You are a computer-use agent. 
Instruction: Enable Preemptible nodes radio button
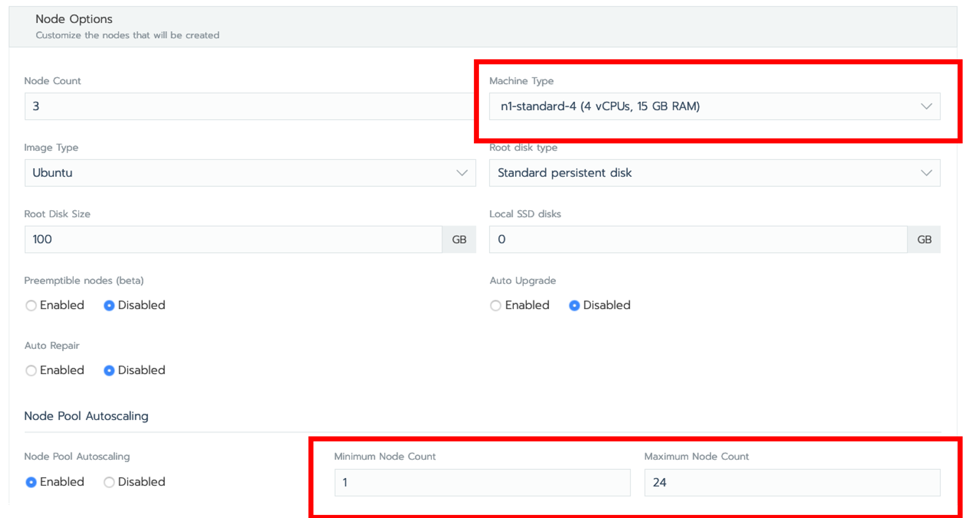point(31,306)
